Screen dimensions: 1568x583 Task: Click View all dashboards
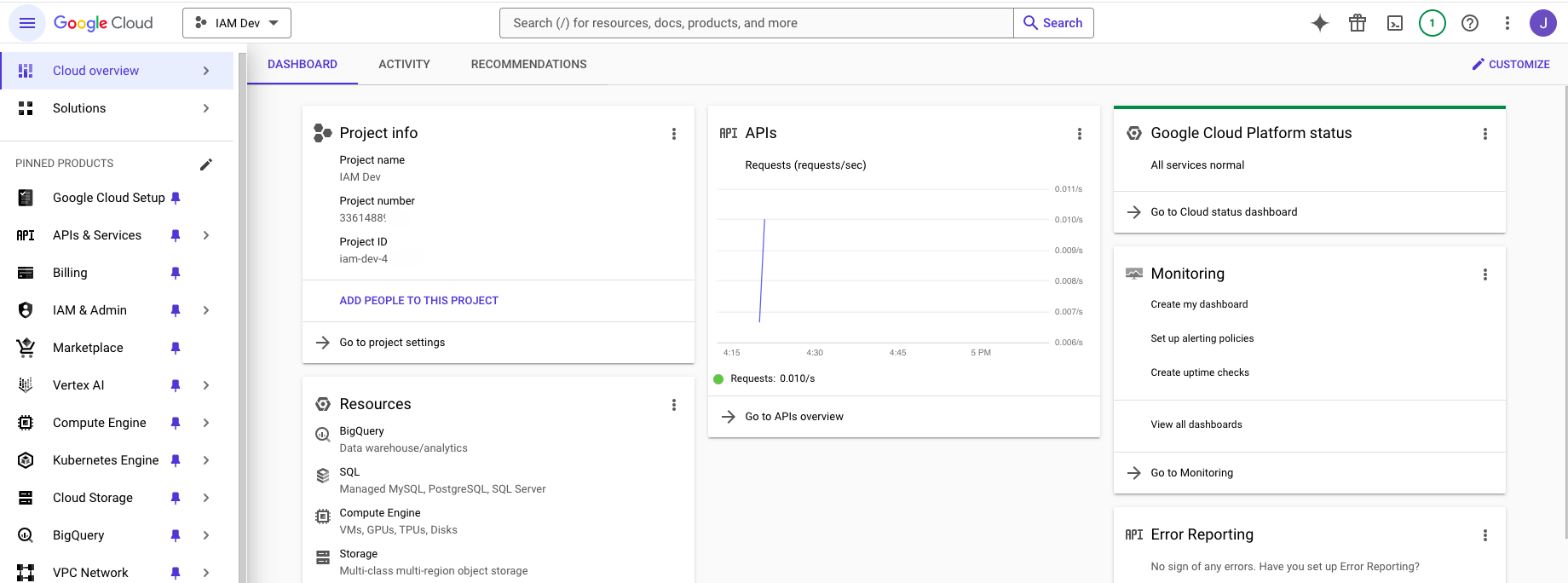coord(1196,424)
